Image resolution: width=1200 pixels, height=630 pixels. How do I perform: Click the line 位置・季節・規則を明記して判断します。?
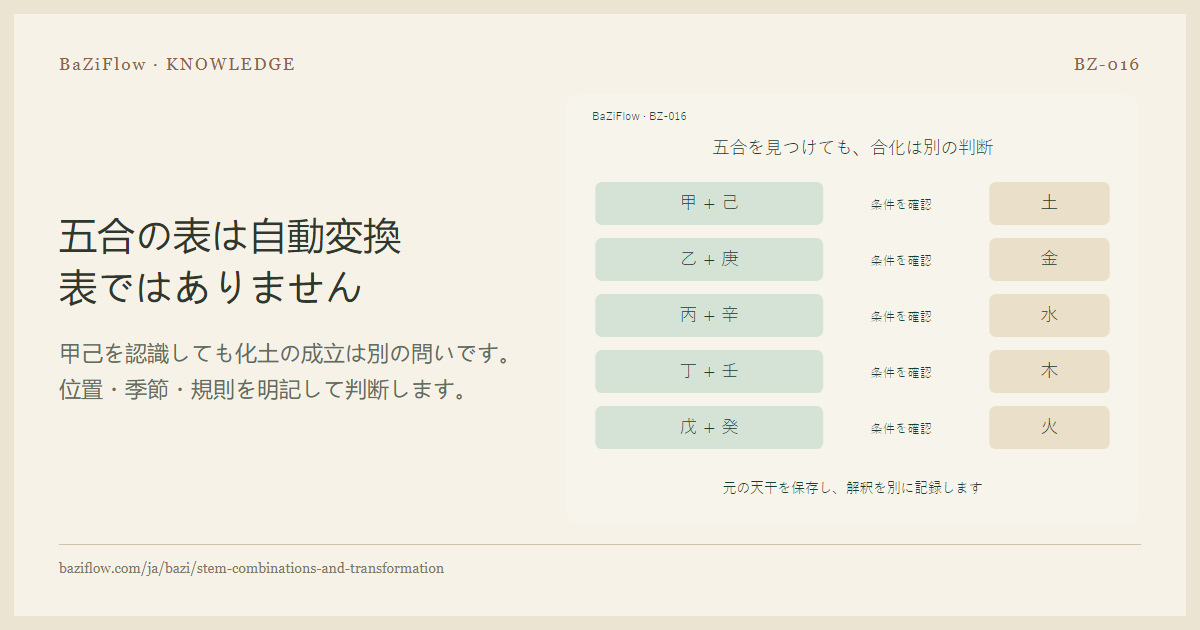click(x=264, y=389)
